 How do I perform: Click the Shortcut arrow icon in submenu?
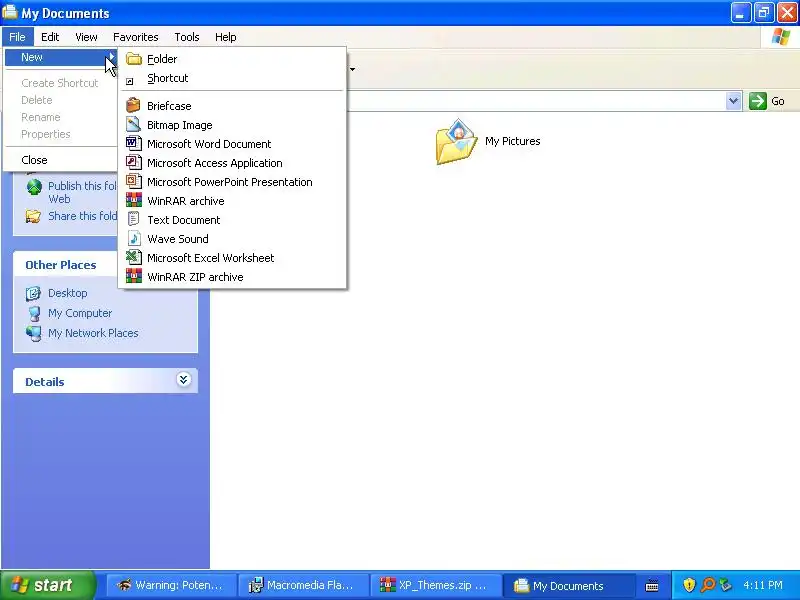click(130, 81)
